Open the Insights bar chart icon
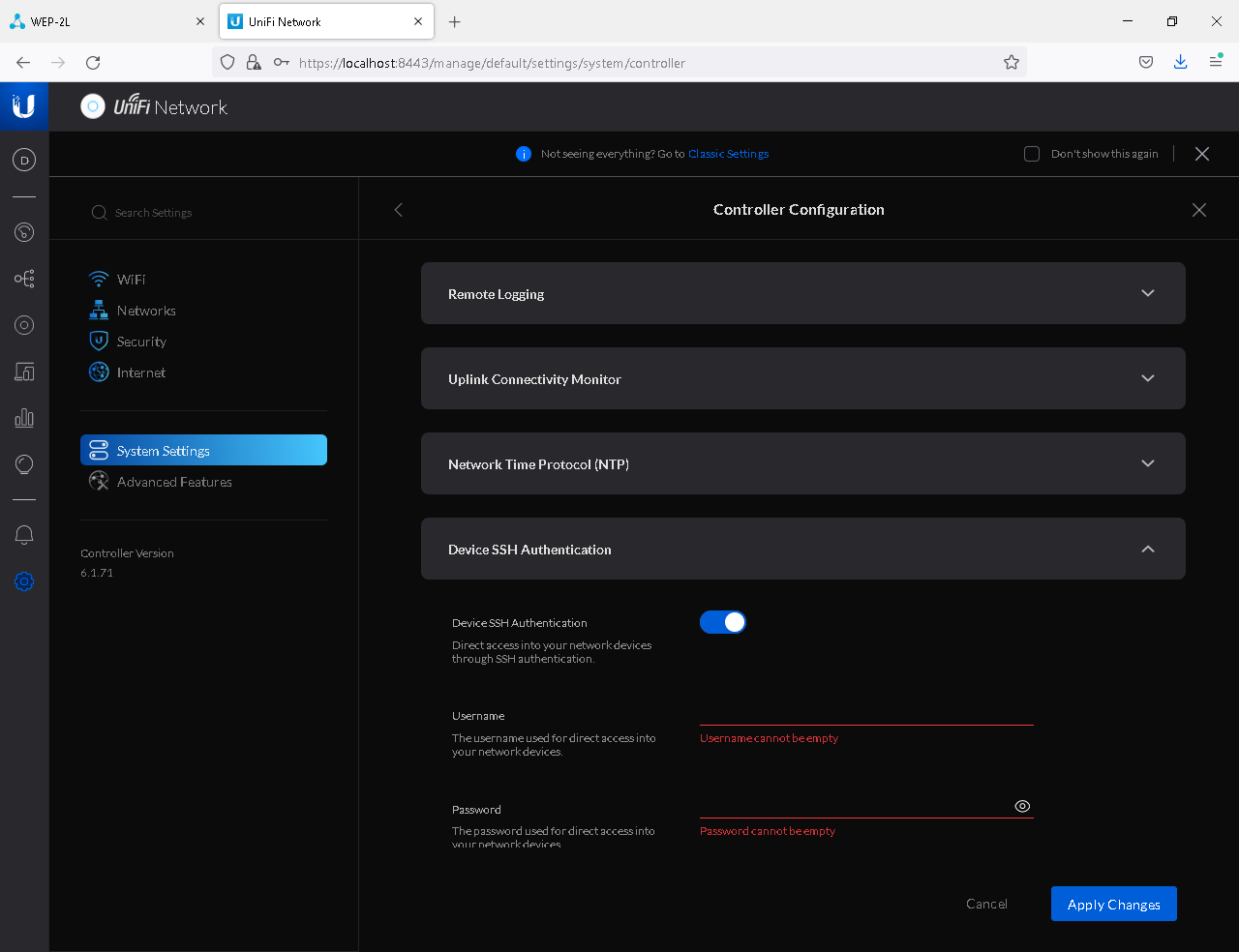The image size is (1239, 952). pyautogui.click(x=24, y=418)
